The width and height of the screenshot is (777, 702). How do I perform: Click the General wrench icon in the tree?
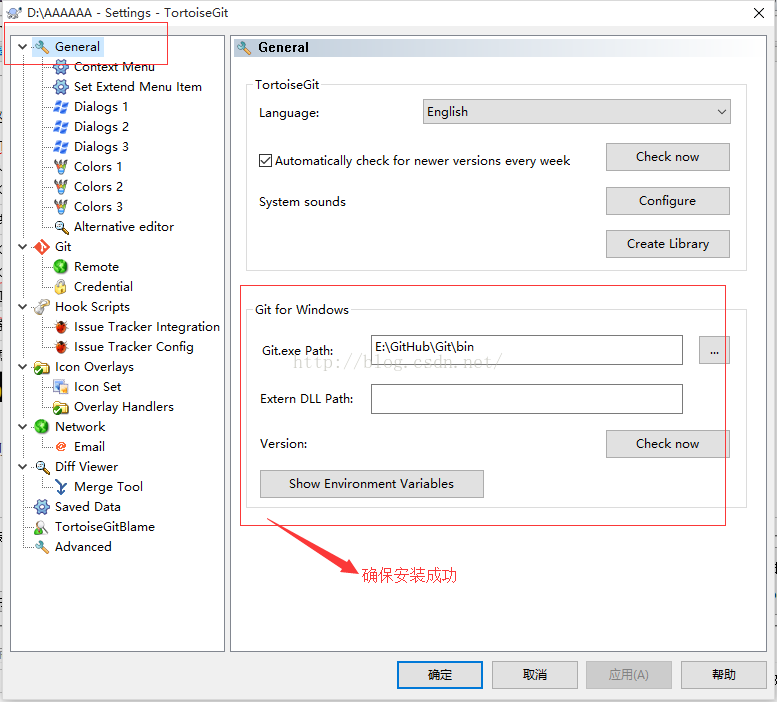(x=42, y=47)
